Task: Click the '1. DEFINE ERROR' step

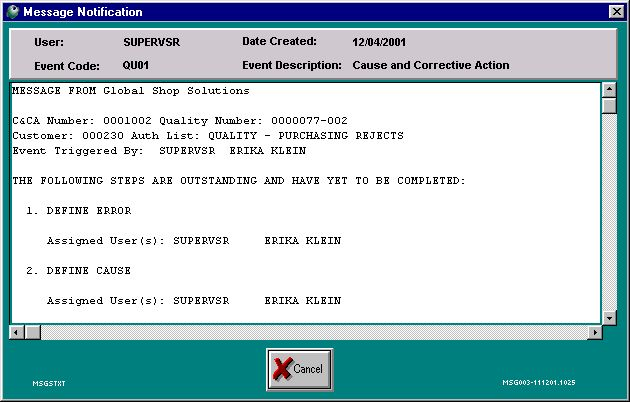Action: [79, 211]
